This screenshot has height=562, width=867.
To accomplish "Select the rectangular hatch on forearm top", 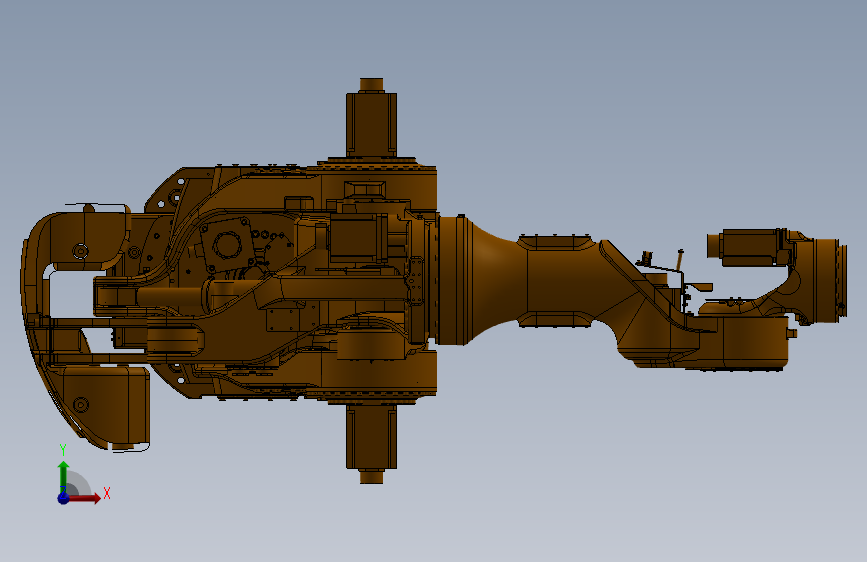I will [x=555, y=242].
